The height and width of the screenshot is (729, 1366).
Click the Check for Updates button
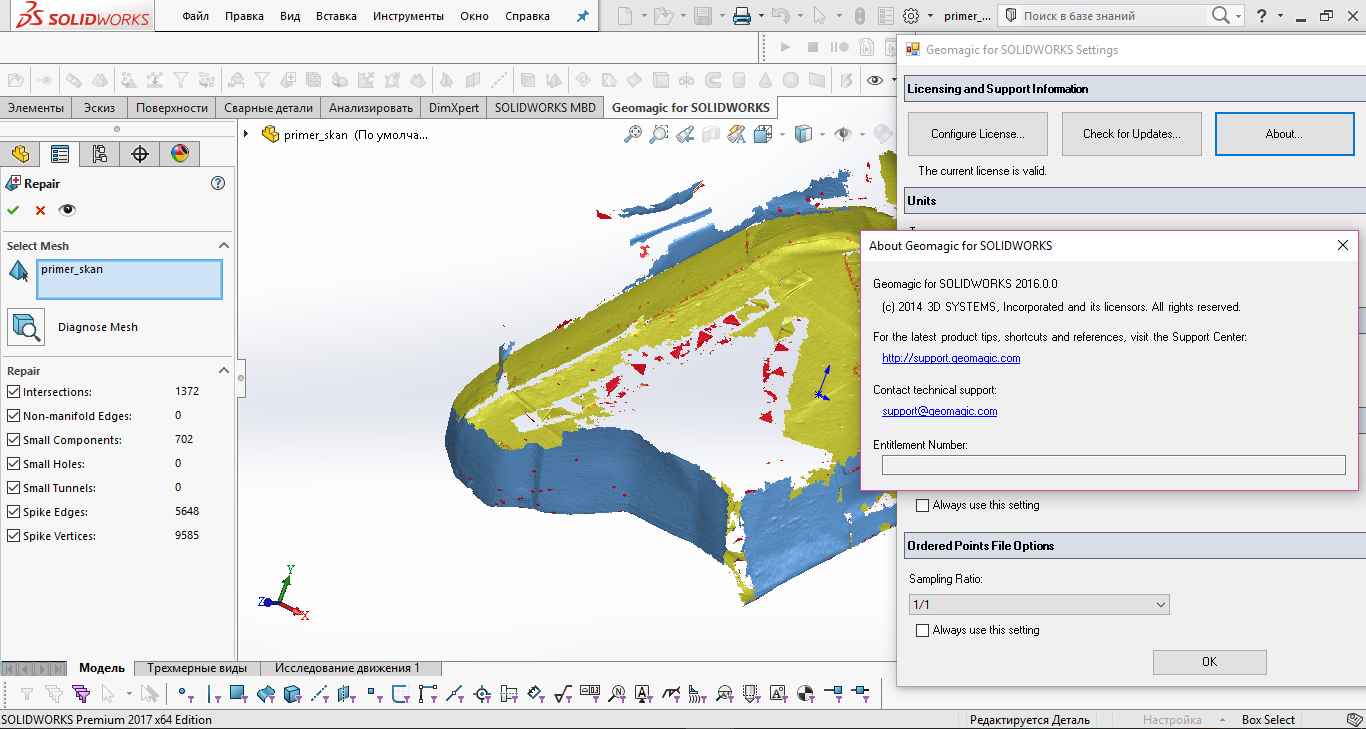coord(1131,134)
